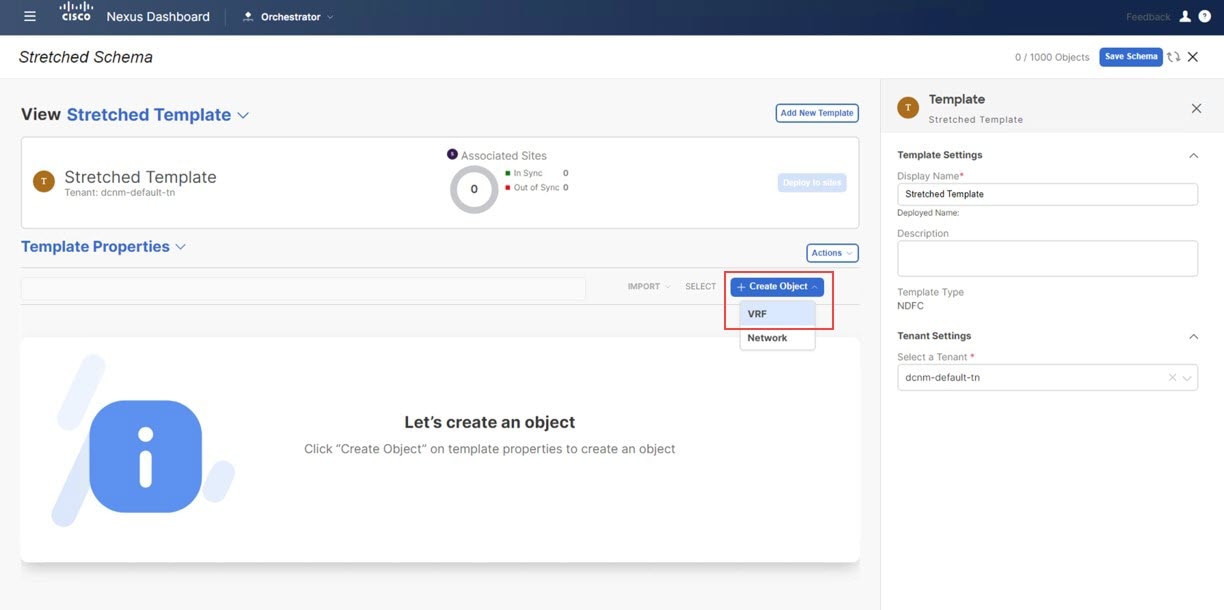Click the 'Deployed Name:' label

[x=928, y=213]
